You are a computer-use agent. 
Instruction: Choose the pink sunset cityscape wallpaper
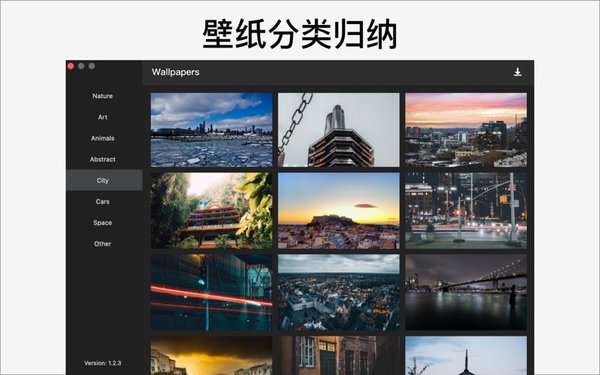(466, 130)
